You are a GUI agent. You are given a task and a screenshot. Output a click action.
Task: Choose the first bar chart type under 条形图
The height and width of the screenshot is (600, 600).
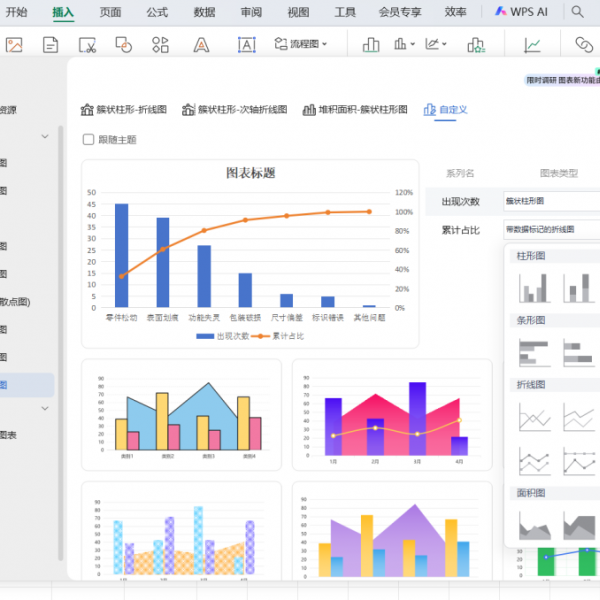(x=534, y=352)
